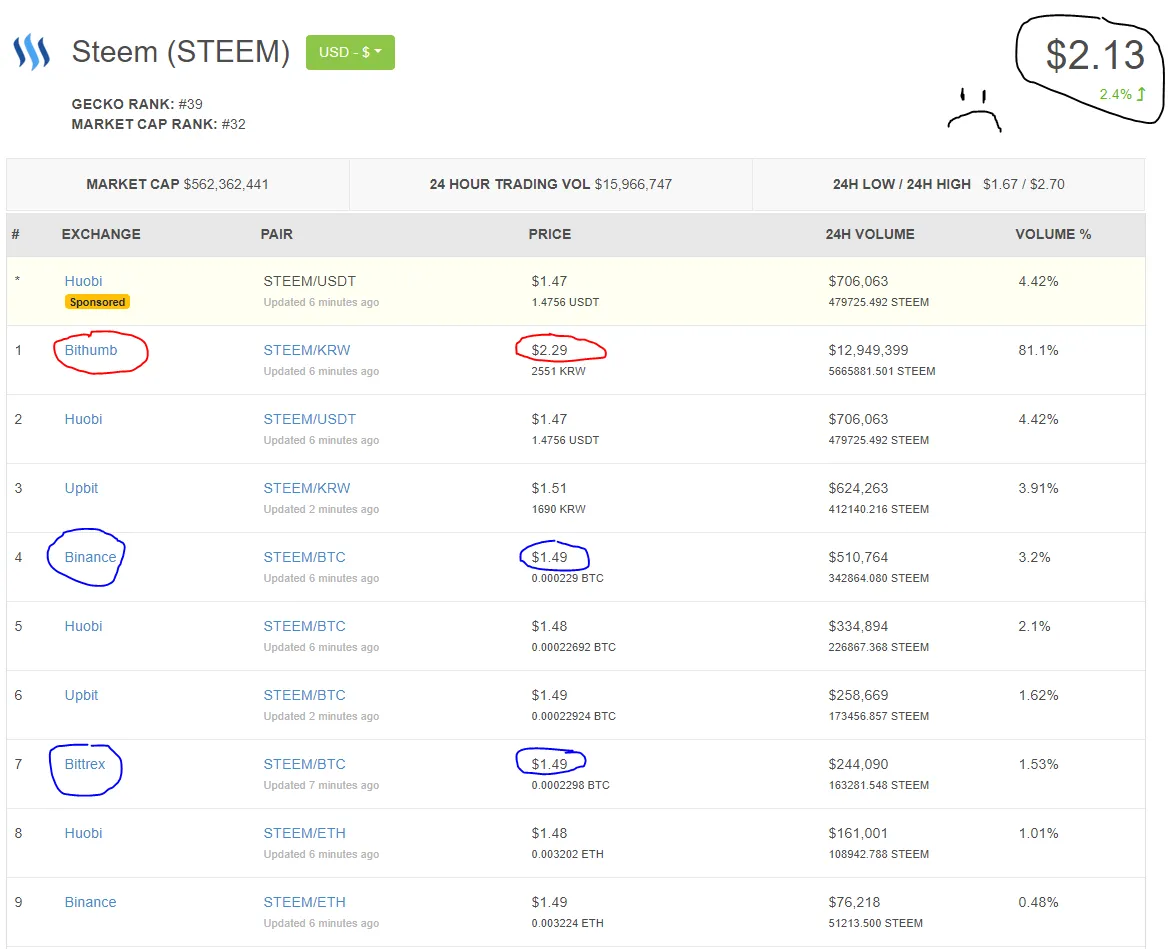Click the $334,894 volume cell
Image resolution: width=1171 pixels, height=949 pixels.
coord(858,626)
